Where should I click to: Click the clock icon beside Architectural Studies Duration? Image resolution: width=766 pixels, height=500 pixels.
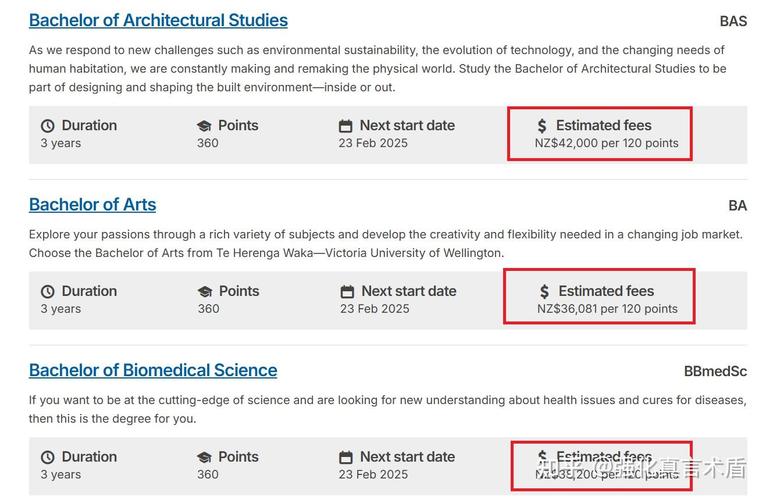tap(47, 126)
